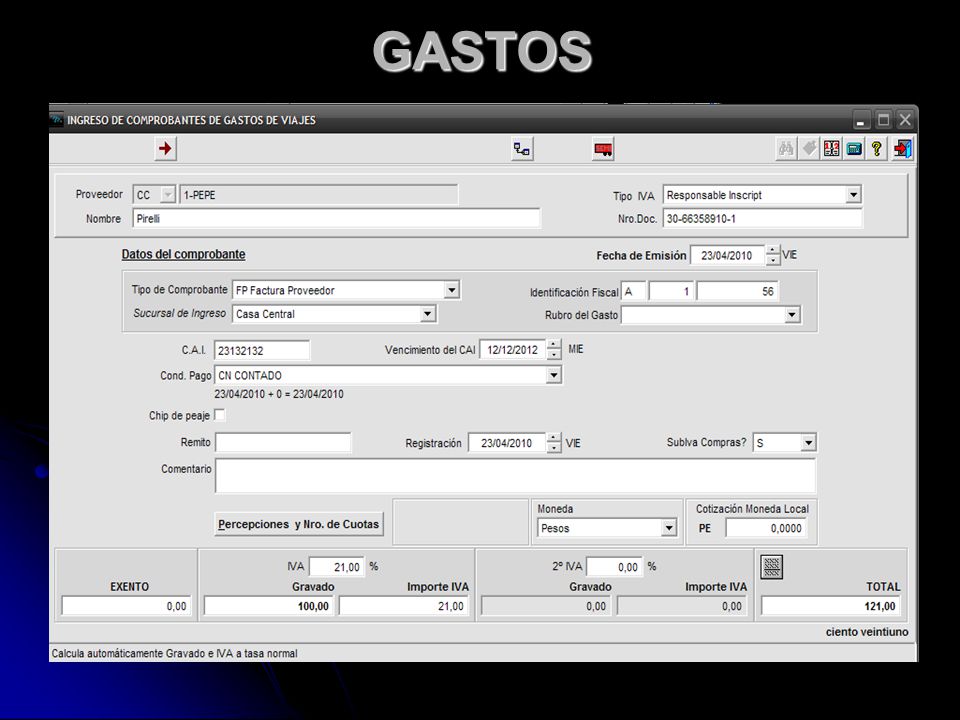
Task: Click the 2º IVA percent field
Action: coord(614,567)
